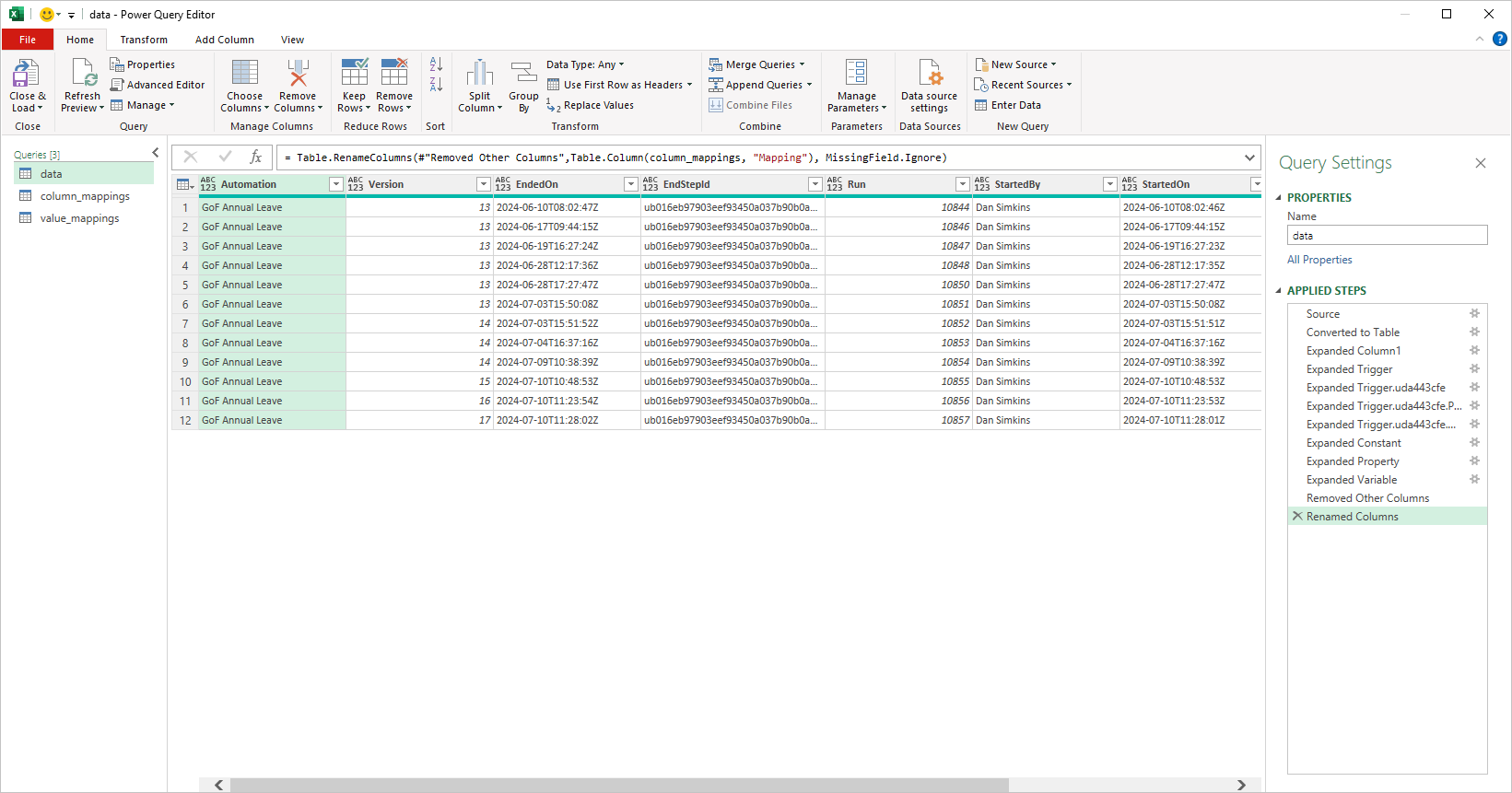Open query Properties from the ribbon
Screen dimensions: 1512x793
coord(143,64)
